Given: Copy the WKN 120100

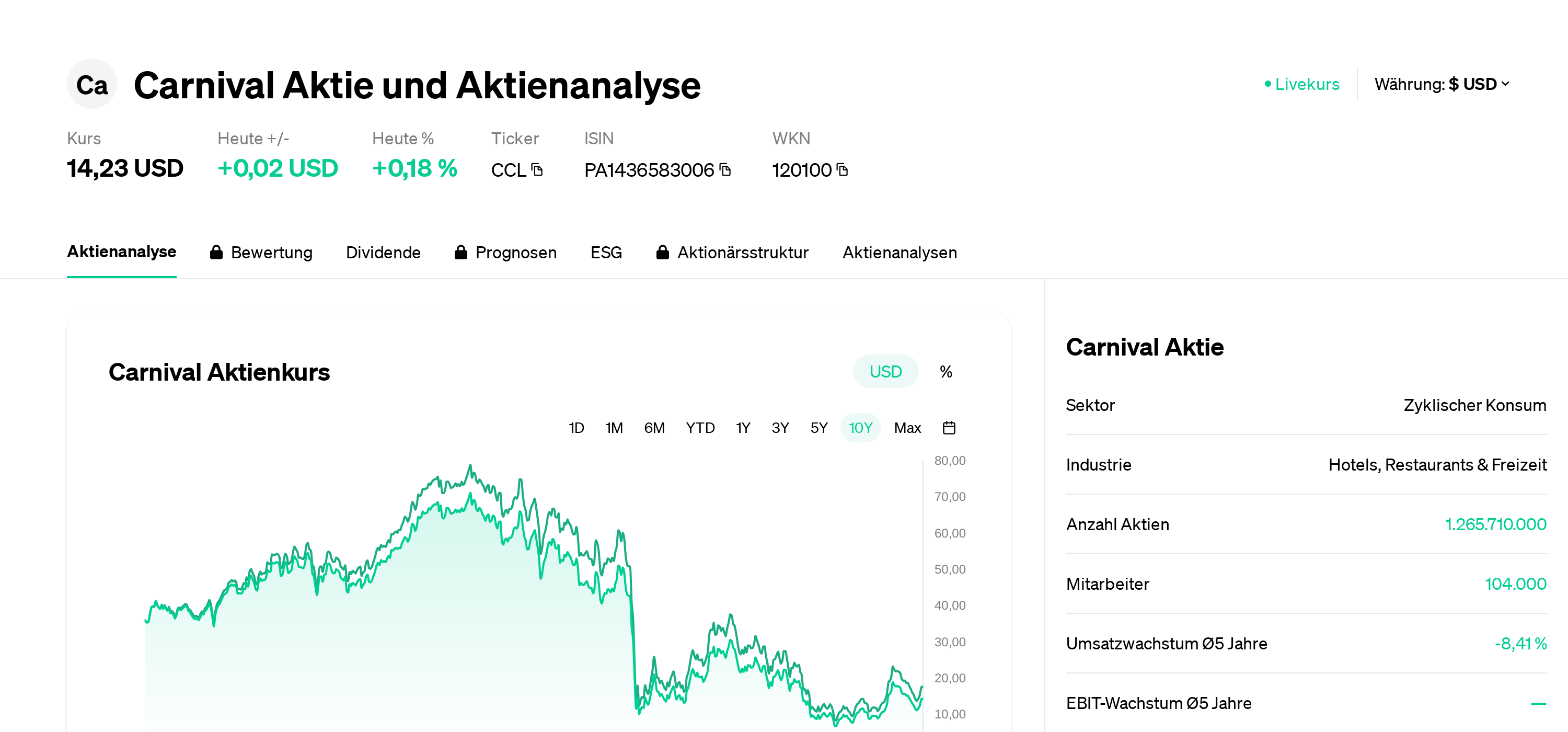Looking at the screenshot, I should (x=843, y=169).
